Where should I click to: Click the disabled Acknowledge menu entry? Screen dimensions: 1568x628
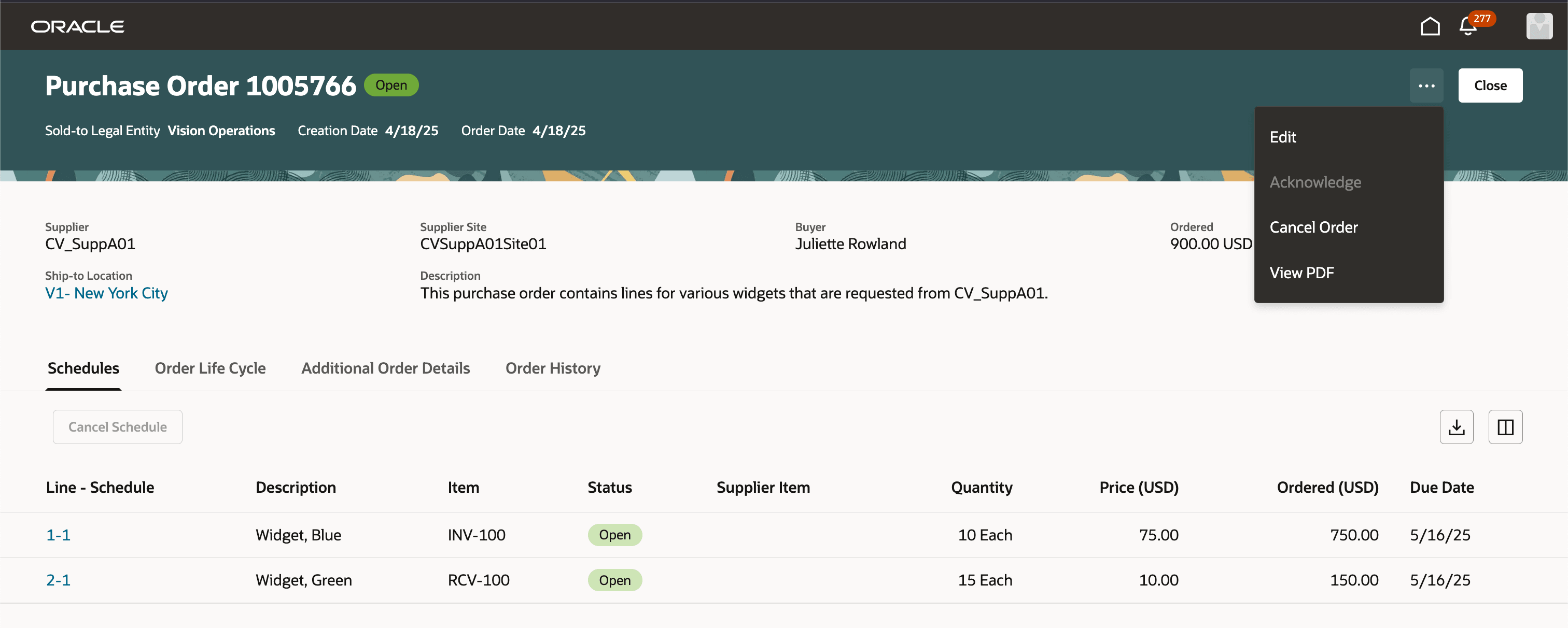coord(1315,182)
